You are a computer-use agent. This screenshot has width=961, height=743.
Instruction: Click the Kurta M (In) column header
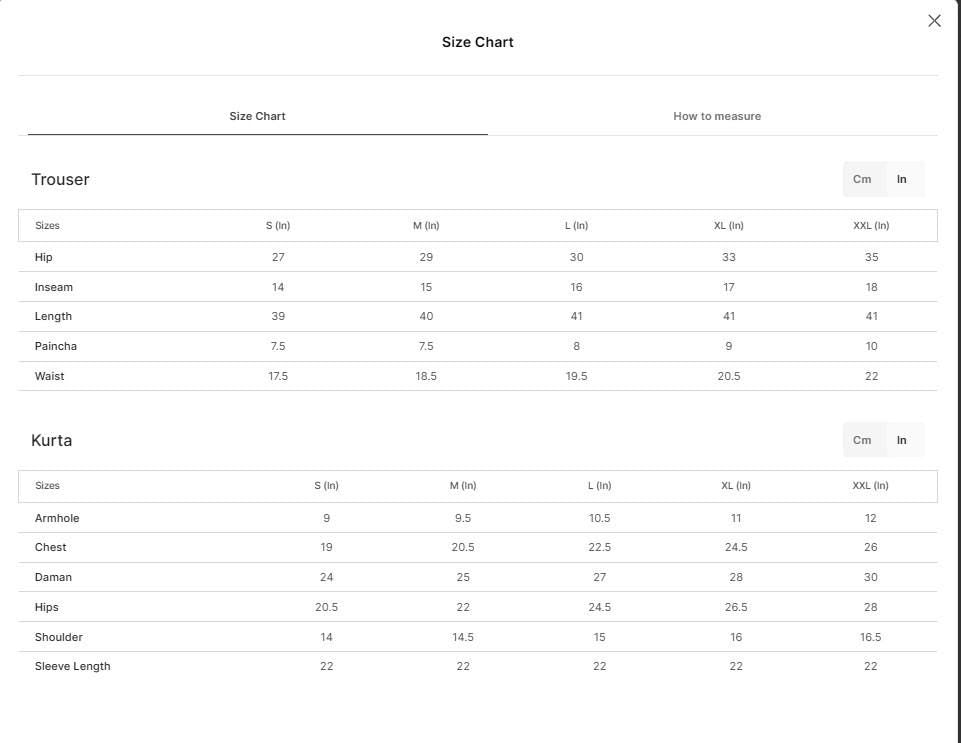point(463,486)
